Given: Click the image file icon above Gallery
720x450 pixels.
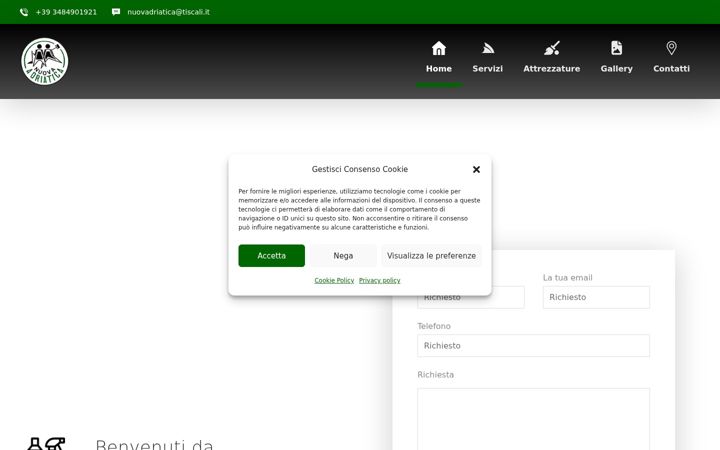Looking at the screenshot, I should [616, 48].
